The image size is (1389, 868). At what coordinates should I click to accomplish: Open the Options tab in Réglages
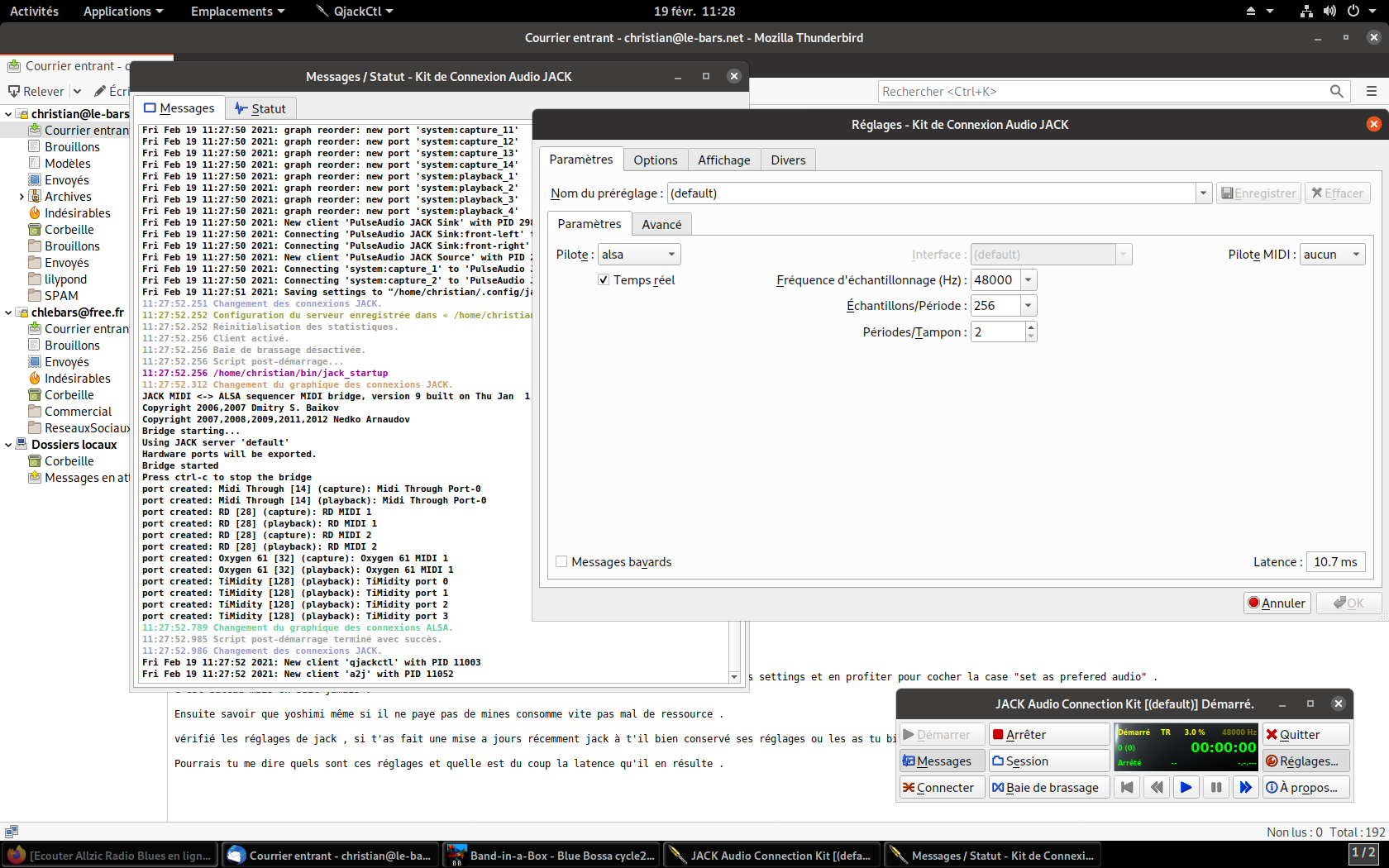click(655, 160)
